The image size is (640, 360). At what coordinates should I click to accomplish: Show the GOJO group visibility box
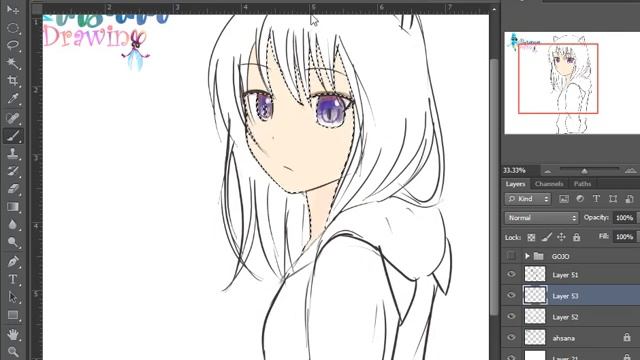coord(511,256)
